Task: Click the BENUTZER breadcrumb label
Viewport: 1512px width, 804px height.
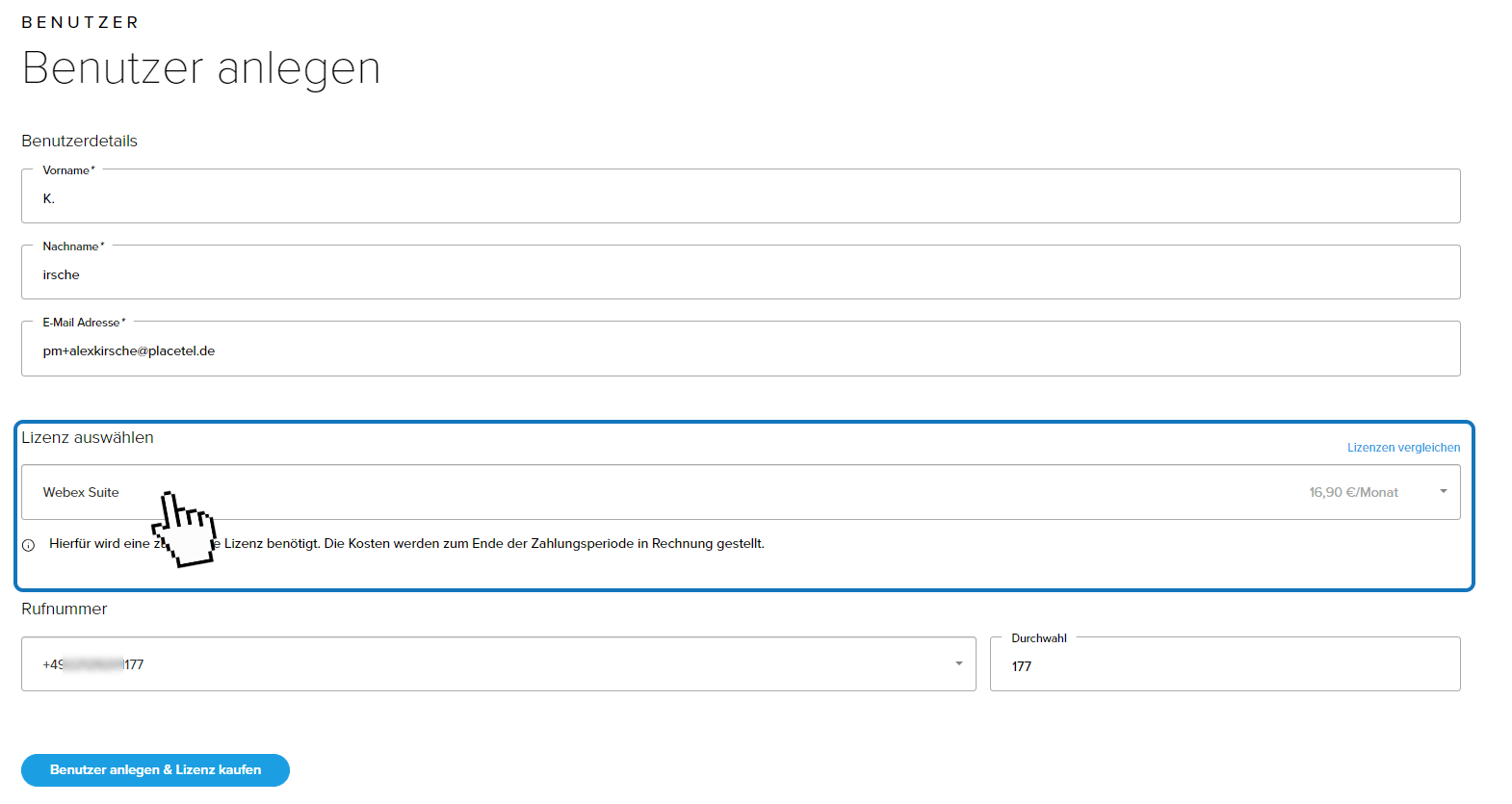Action: point(80,22)
